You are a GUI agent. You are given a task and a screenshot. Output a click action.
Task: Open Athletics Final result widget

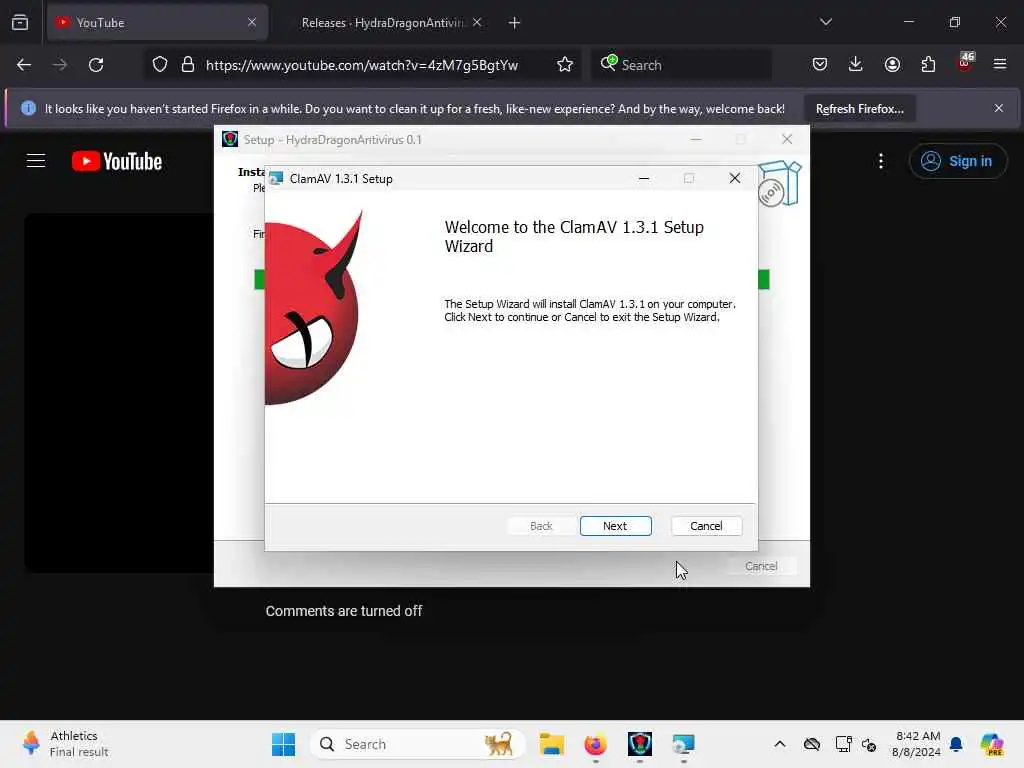coord(65,744)
